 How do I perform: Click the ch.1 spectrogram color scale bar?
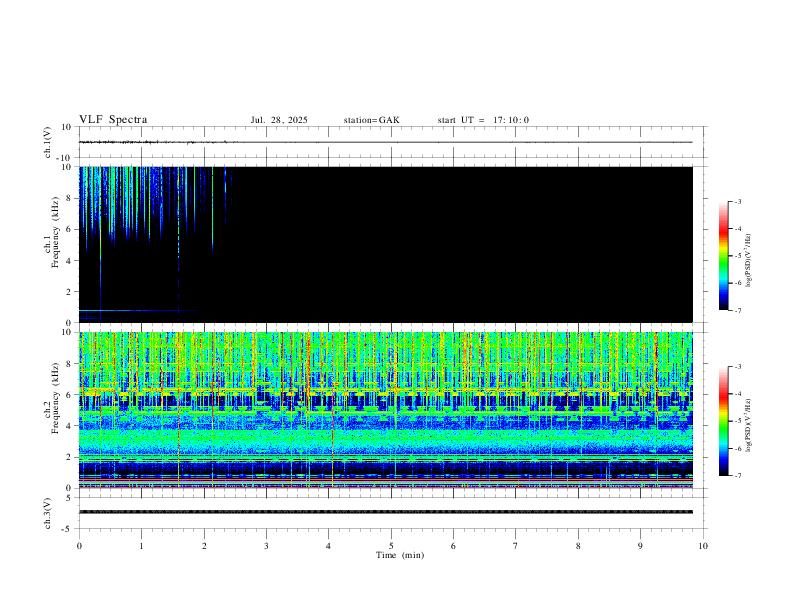click(x=723, y=256)
